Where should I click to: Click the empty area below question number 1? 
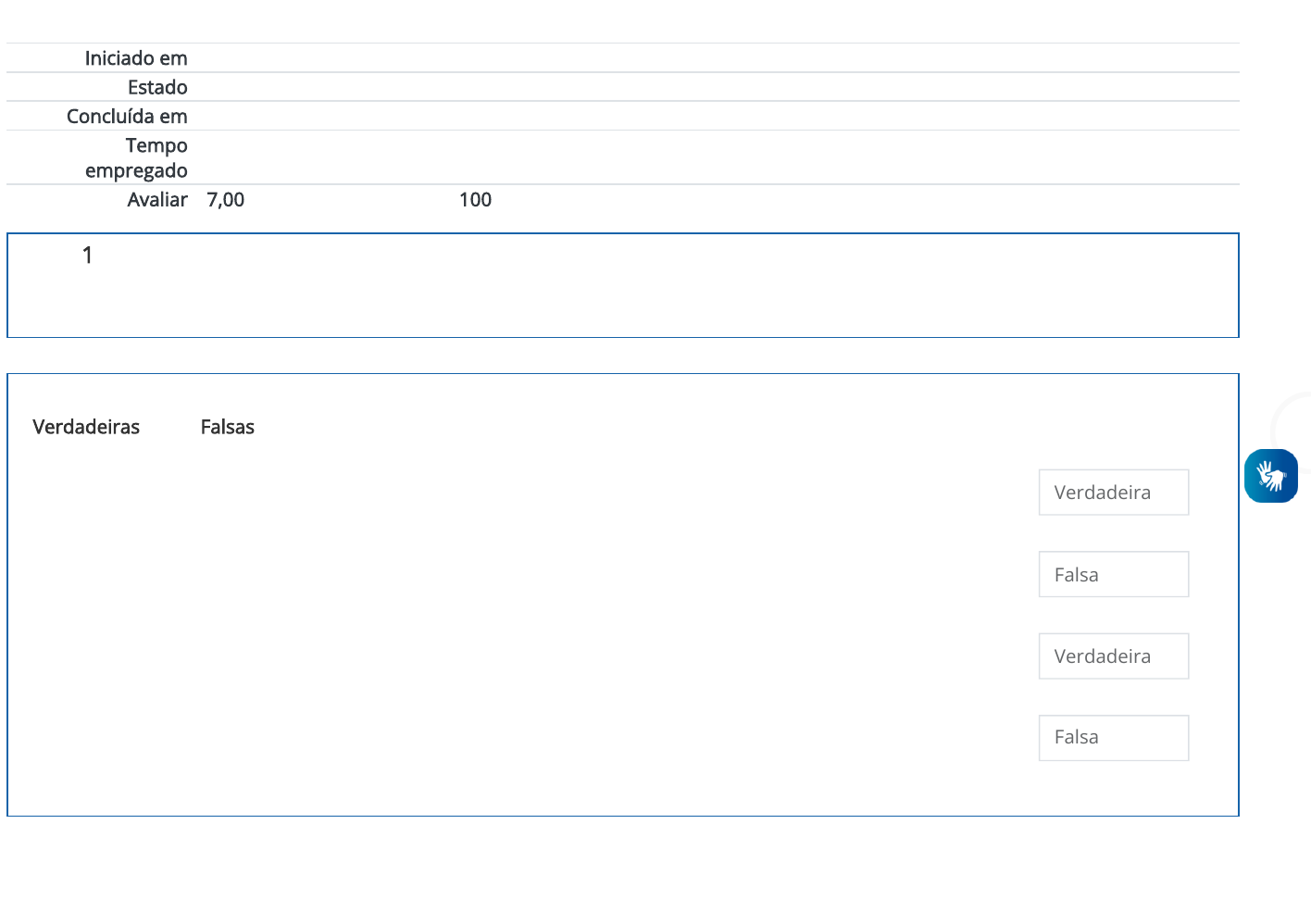click(x=88, y=306)
